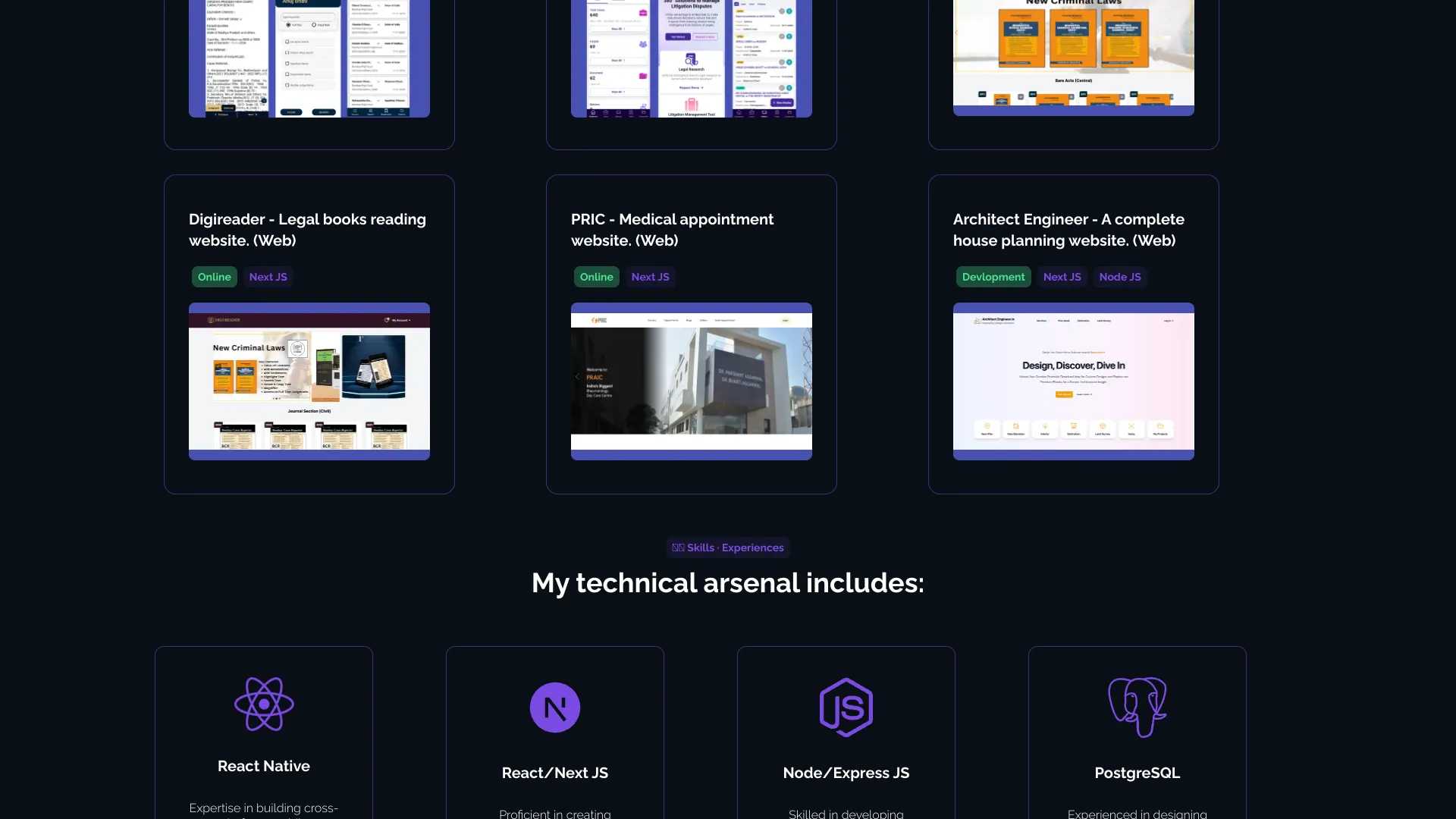Open the Architect Engineer site preview thumbnail
Screen dimensions: 1456x819
pos(1074,381)
